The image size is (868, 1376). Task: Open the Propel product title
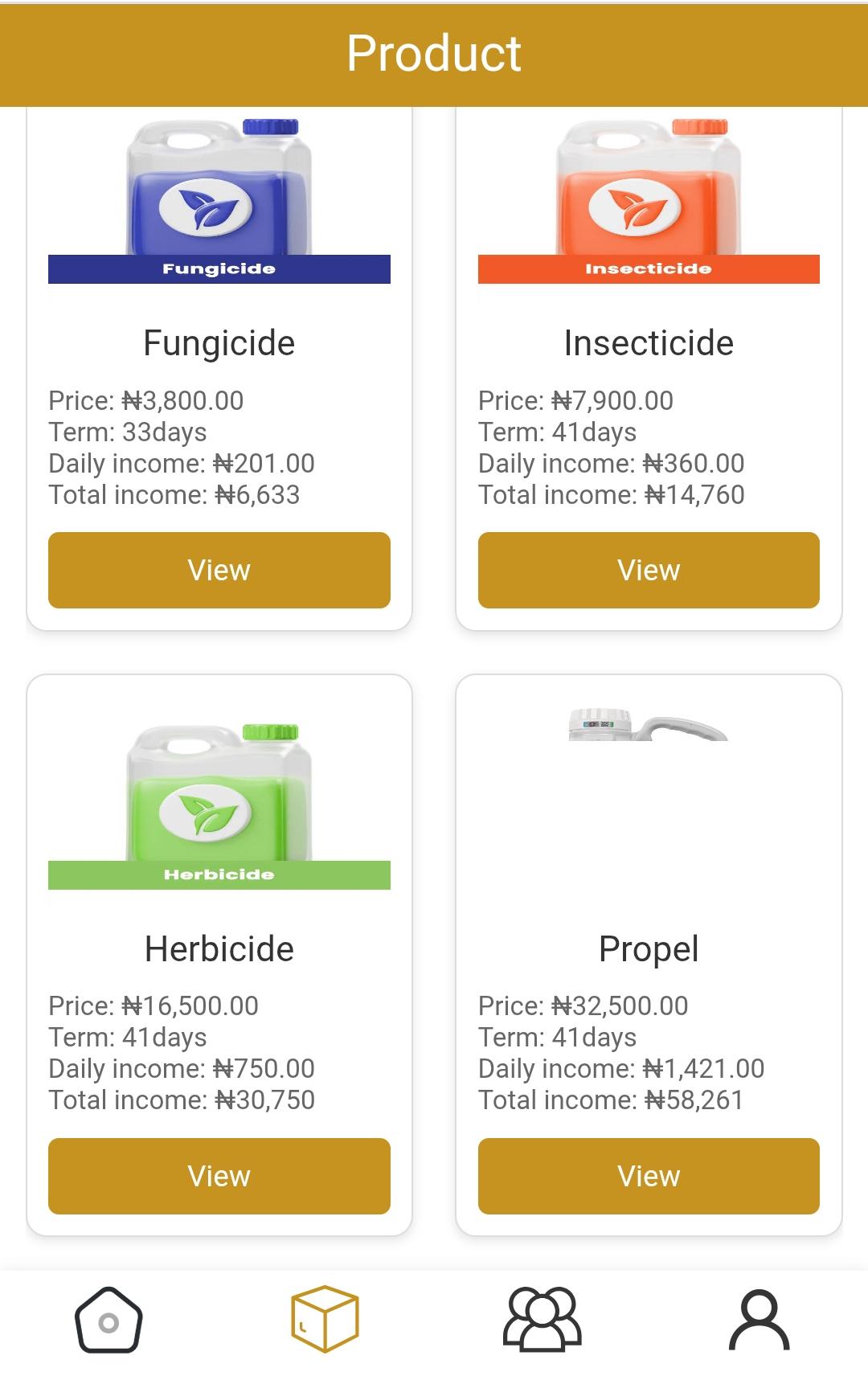tap(649, 949)
